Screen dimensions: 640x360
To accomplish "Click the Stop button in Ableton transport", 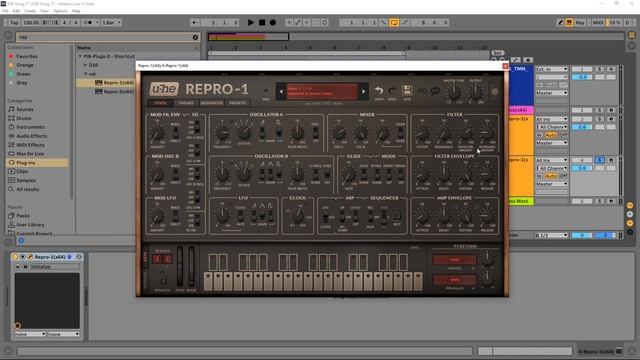I will click(262, 22).
